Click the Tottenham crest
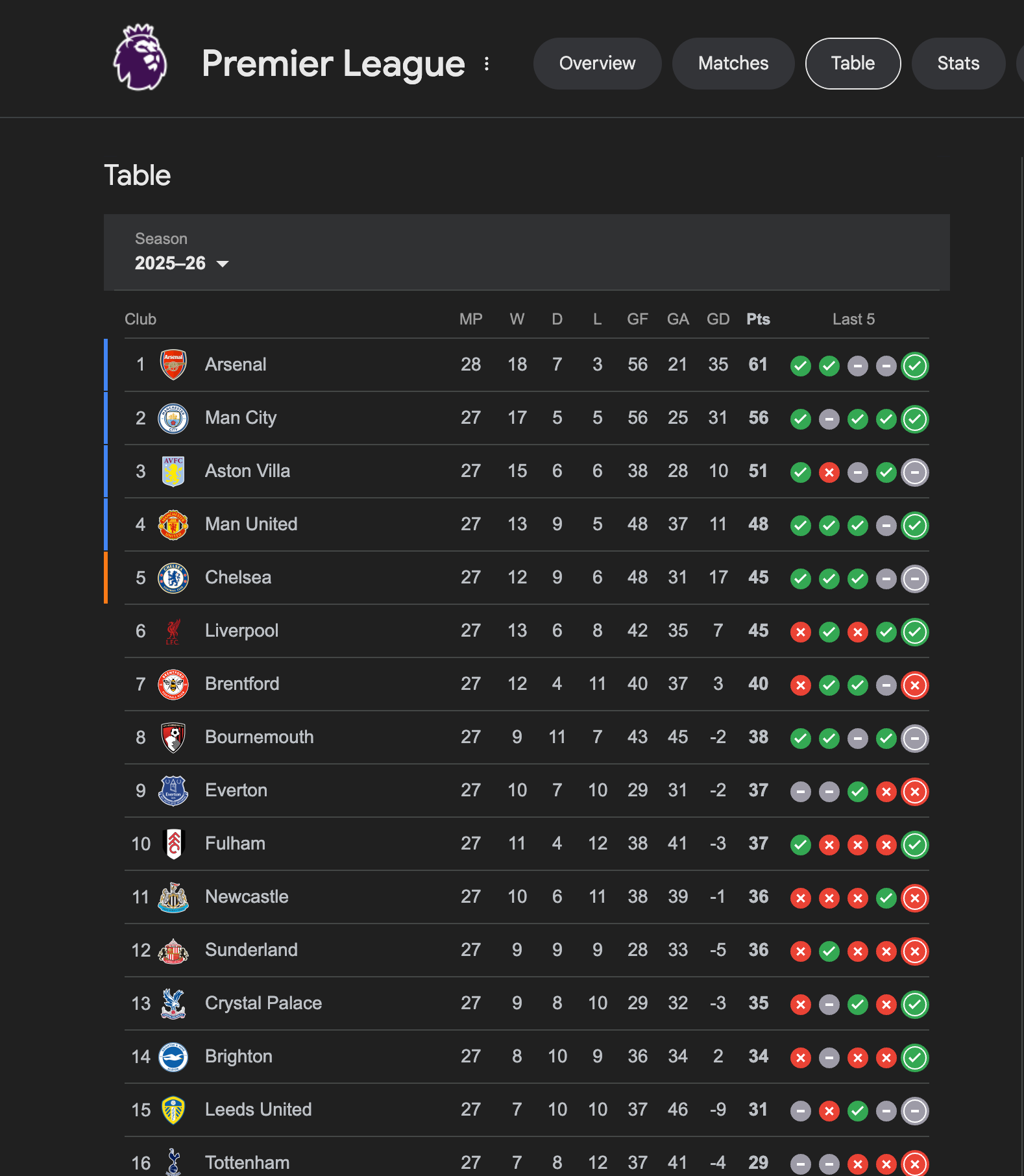Image resolution: width=1024 pixels, height=1176 pixels. pyautogui.click(x=173, y=1162)
